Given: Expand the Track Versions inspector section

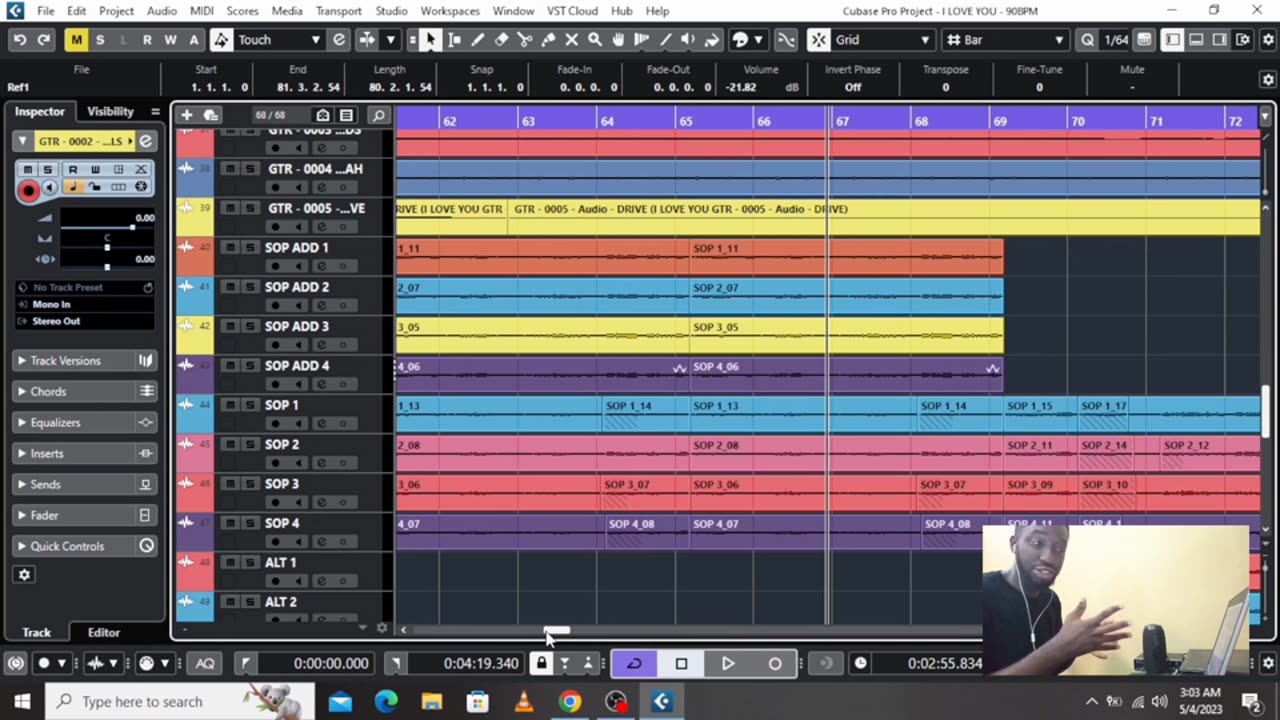Looking at the screenshot, I should coord(85,360).
